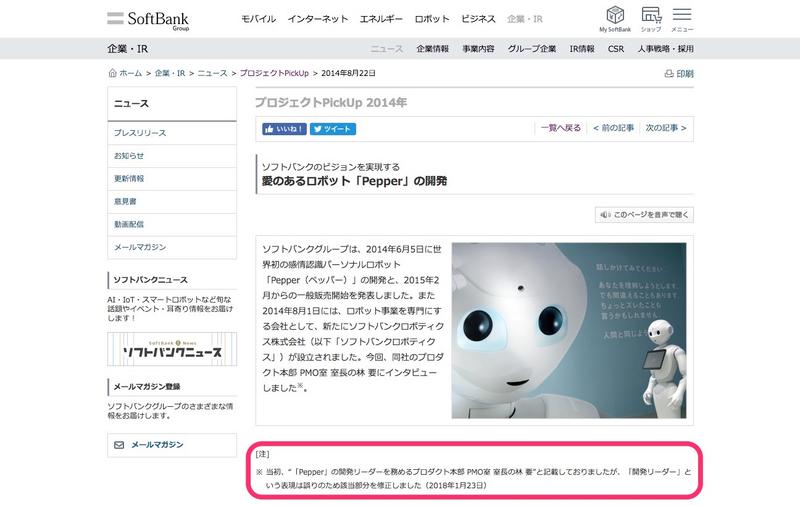Click 企業・IR breadcrumb link
The height and width of the screenshot is (505, 800).
[170, 73]
